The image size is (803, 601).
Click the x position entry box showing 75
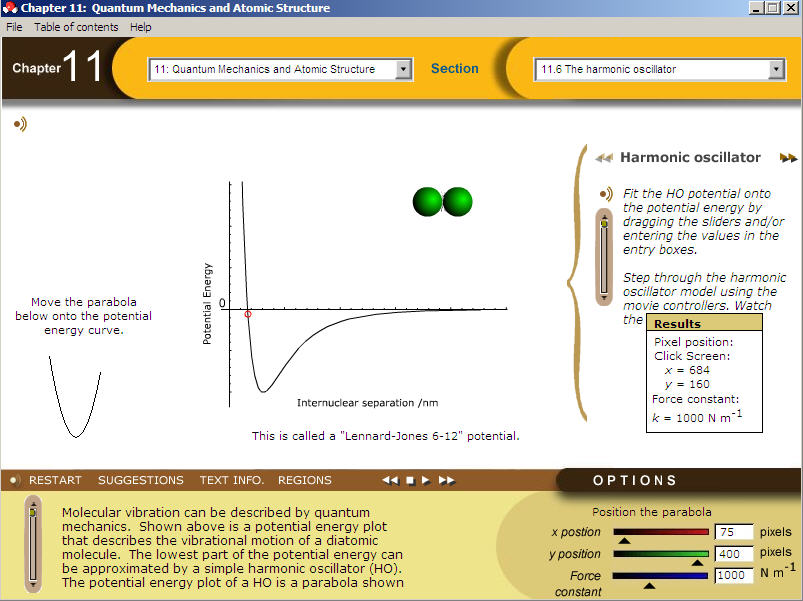734,532
